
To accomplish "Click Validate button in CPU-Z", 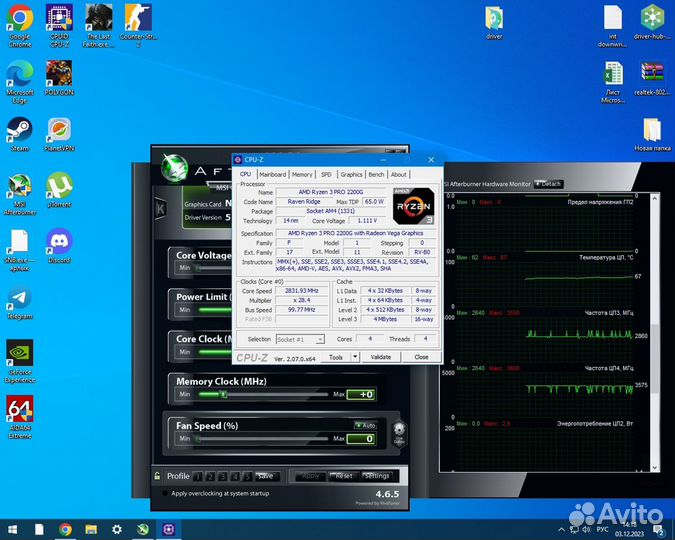I will pos(381,357).
